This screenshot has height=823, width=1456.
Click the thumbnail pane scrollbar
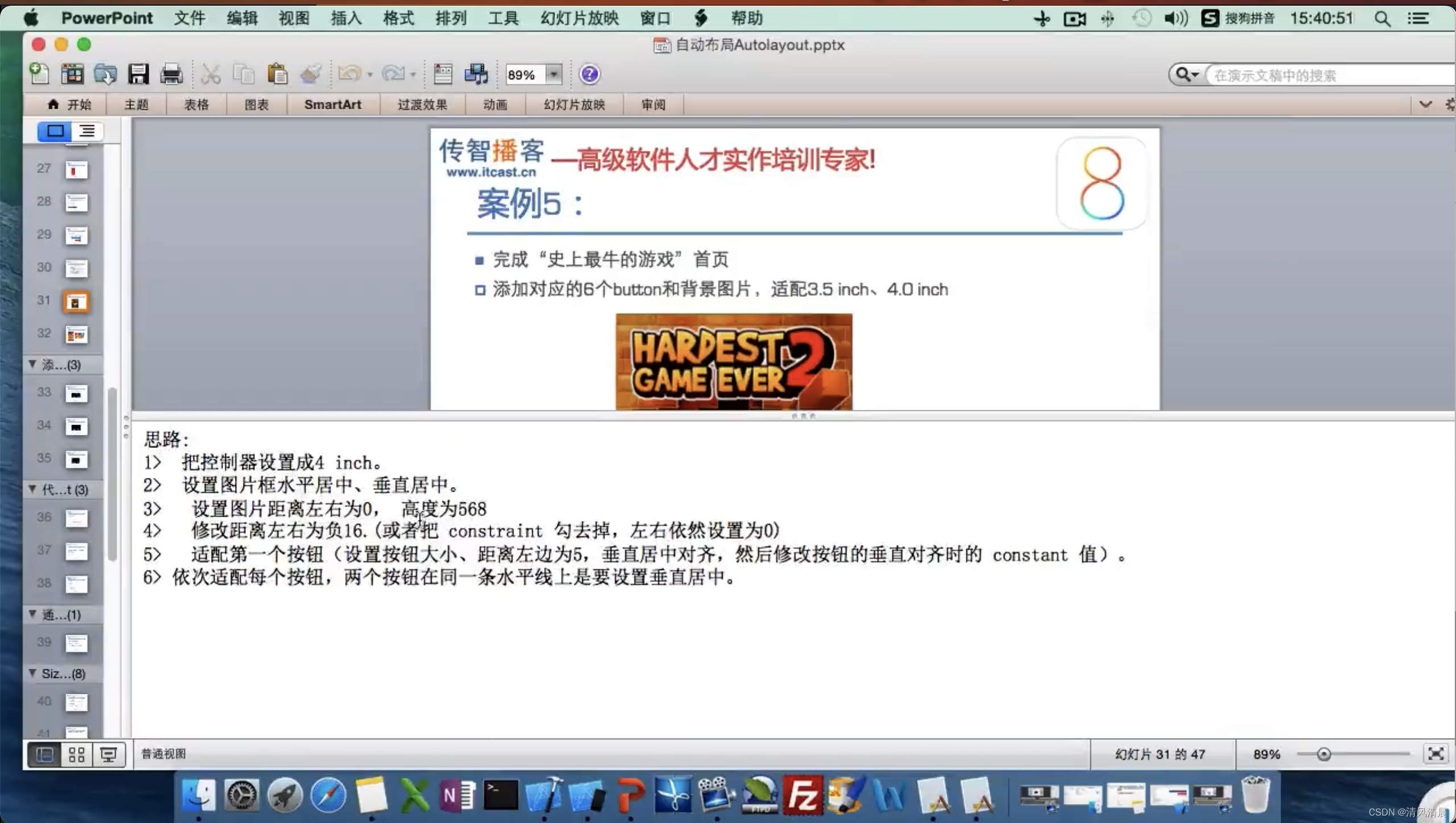pyautogui.click(x=112, y=474)
